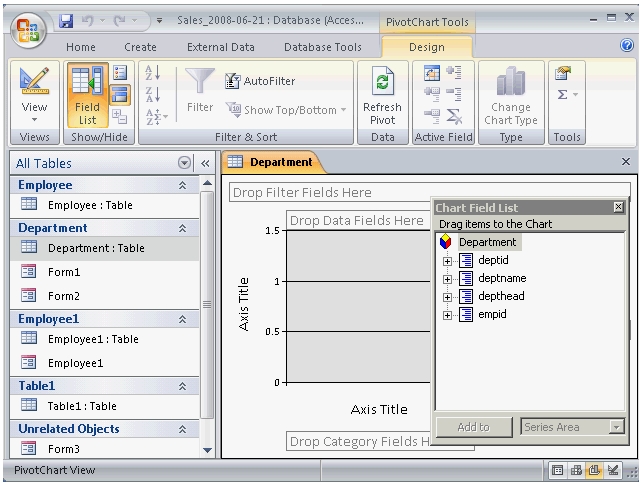Open the Series Area combo box

572,427
